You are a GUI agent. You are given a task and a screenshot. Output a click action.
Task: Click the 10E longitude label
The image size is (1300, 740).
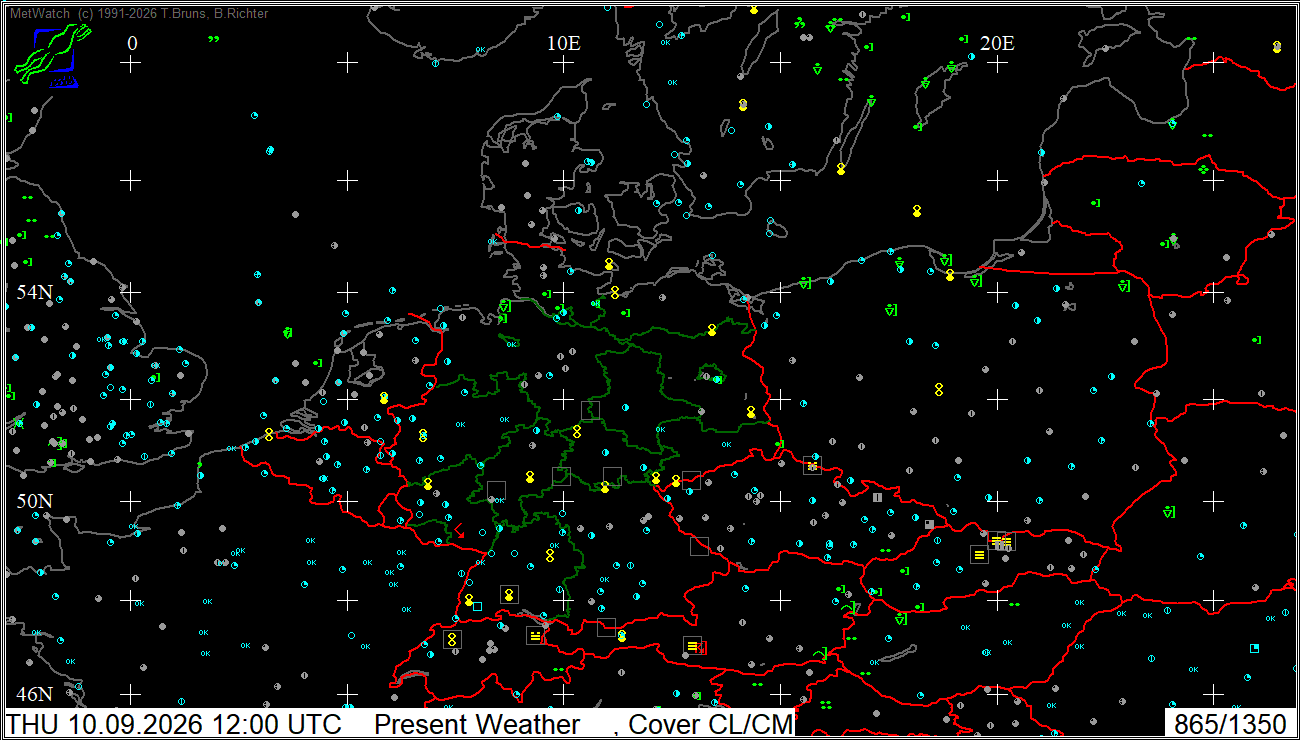[x=563, y=43]
